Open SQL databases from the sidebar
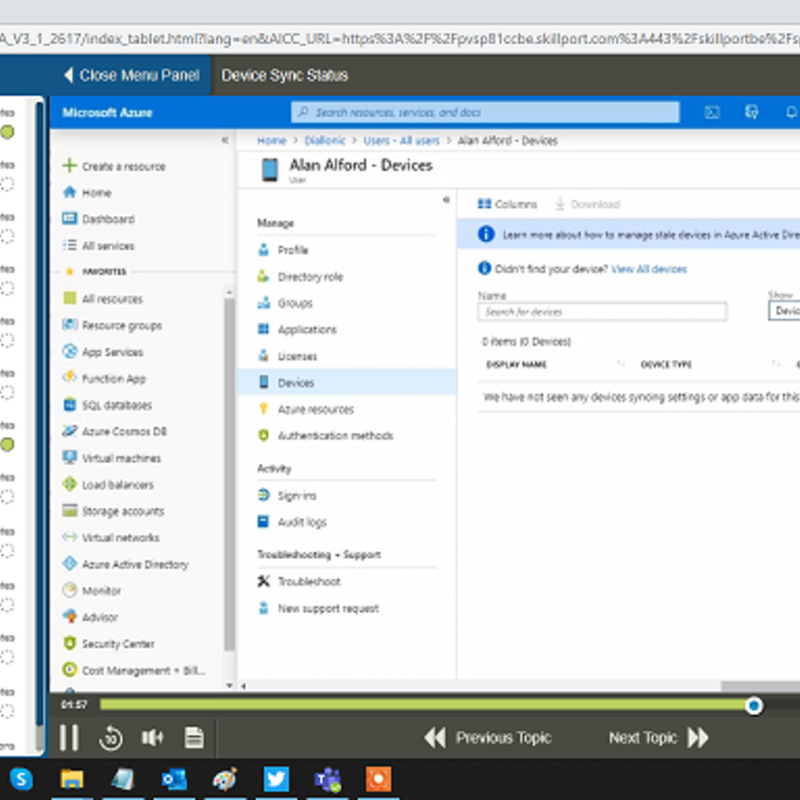Image resolution: width=800 pixels, height=800 pixels. point(107,405)
